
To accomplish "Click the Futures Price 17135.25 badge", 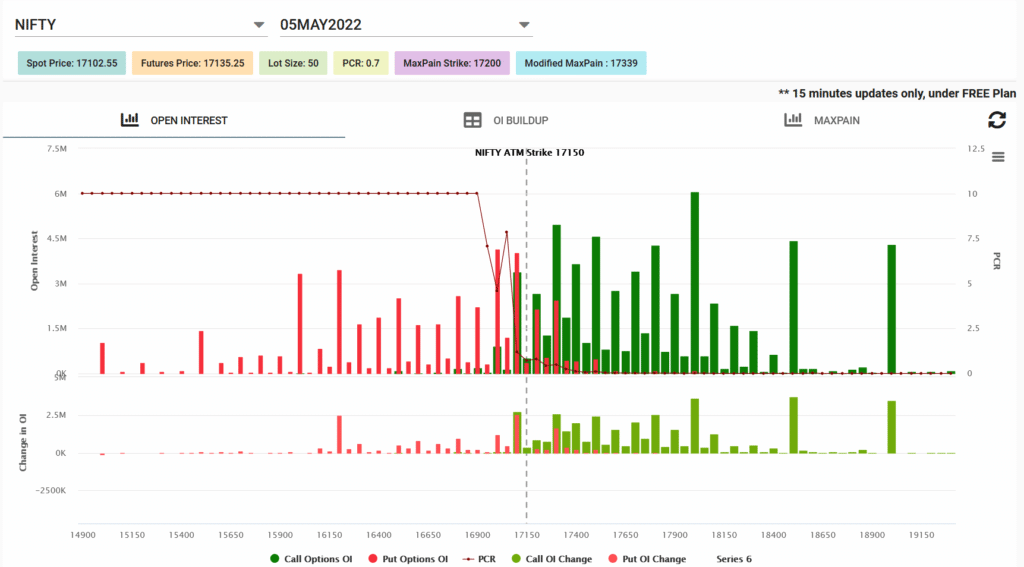I will tap(193, 63).
